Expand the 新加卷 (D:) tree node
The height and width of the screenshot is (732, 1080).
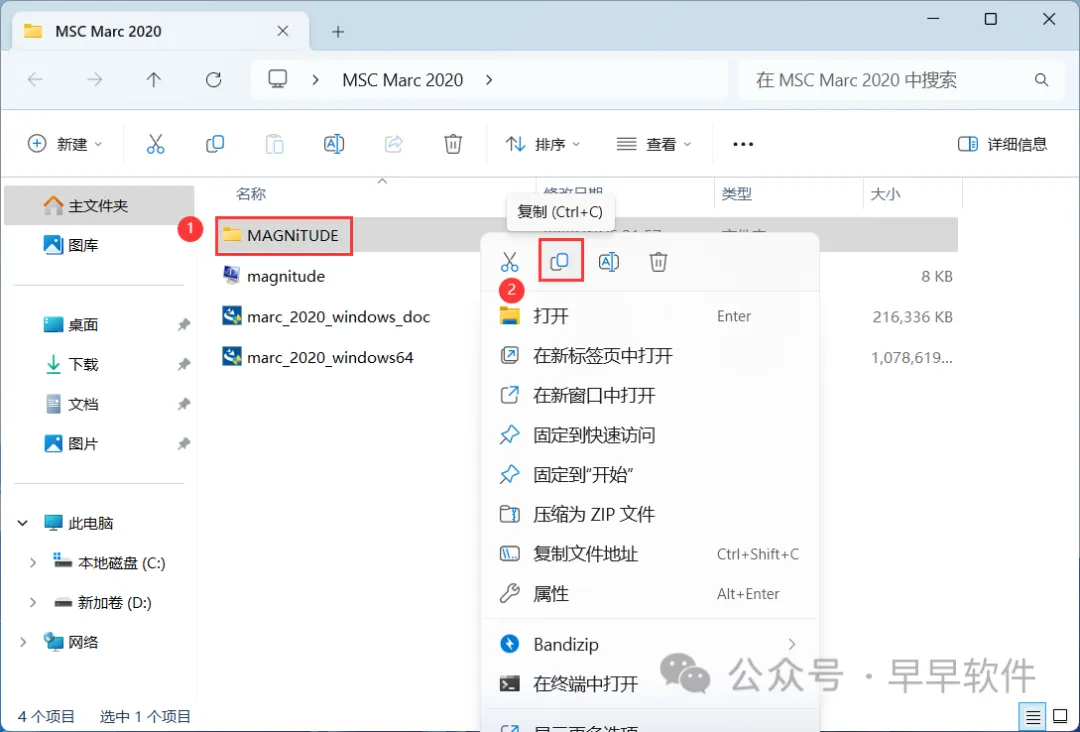[32, 603]
